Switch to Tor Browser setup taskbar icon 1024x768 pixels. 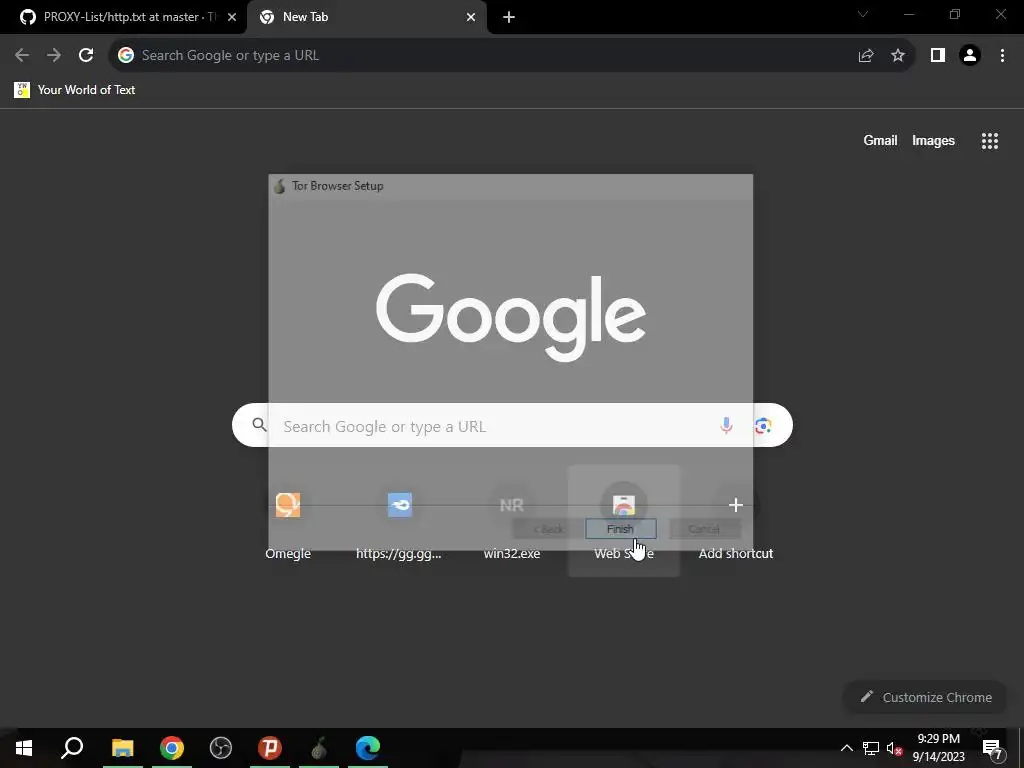(319, 748)
